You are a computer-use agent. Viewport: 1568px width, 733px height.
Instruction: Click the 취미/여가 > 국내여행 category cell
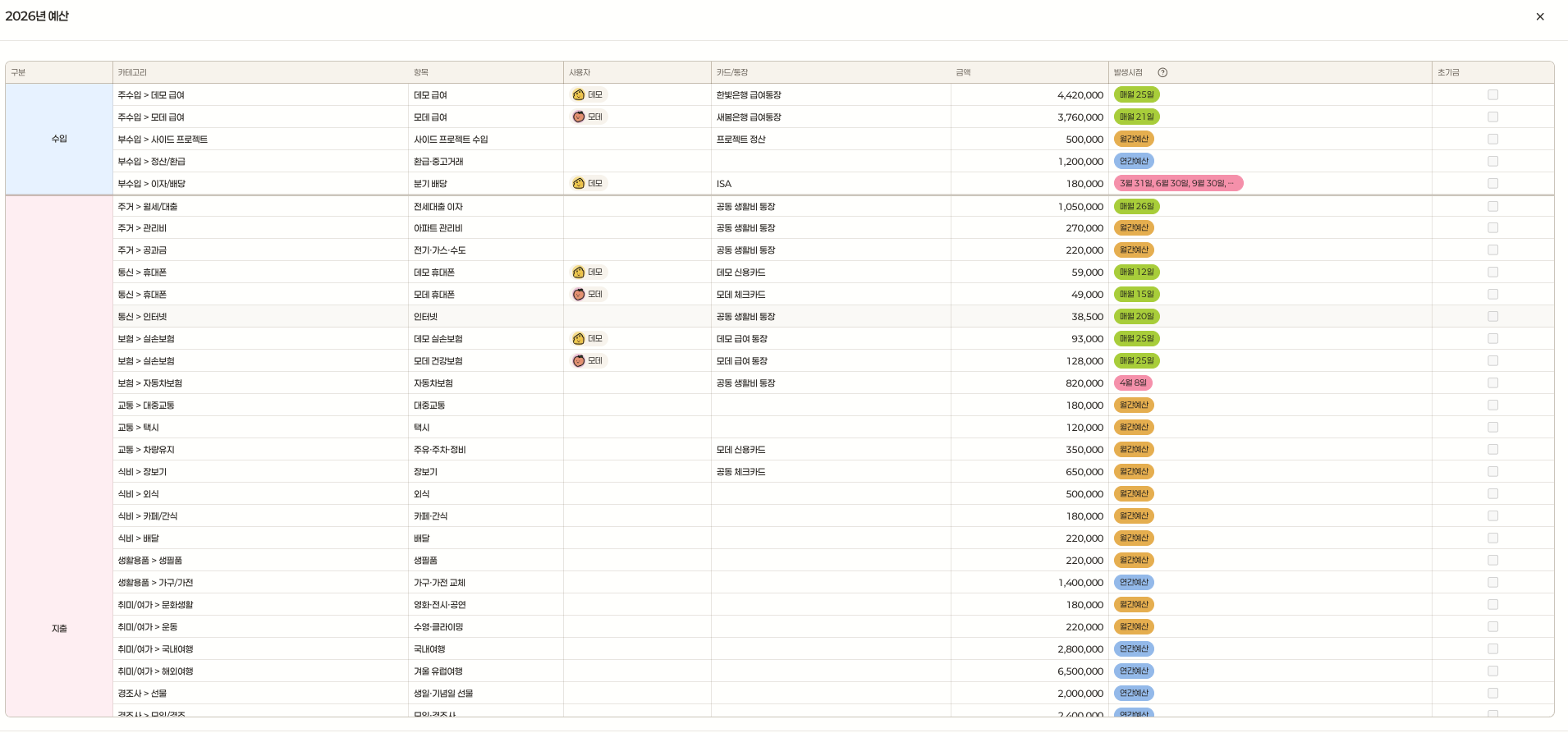(261, 649)
